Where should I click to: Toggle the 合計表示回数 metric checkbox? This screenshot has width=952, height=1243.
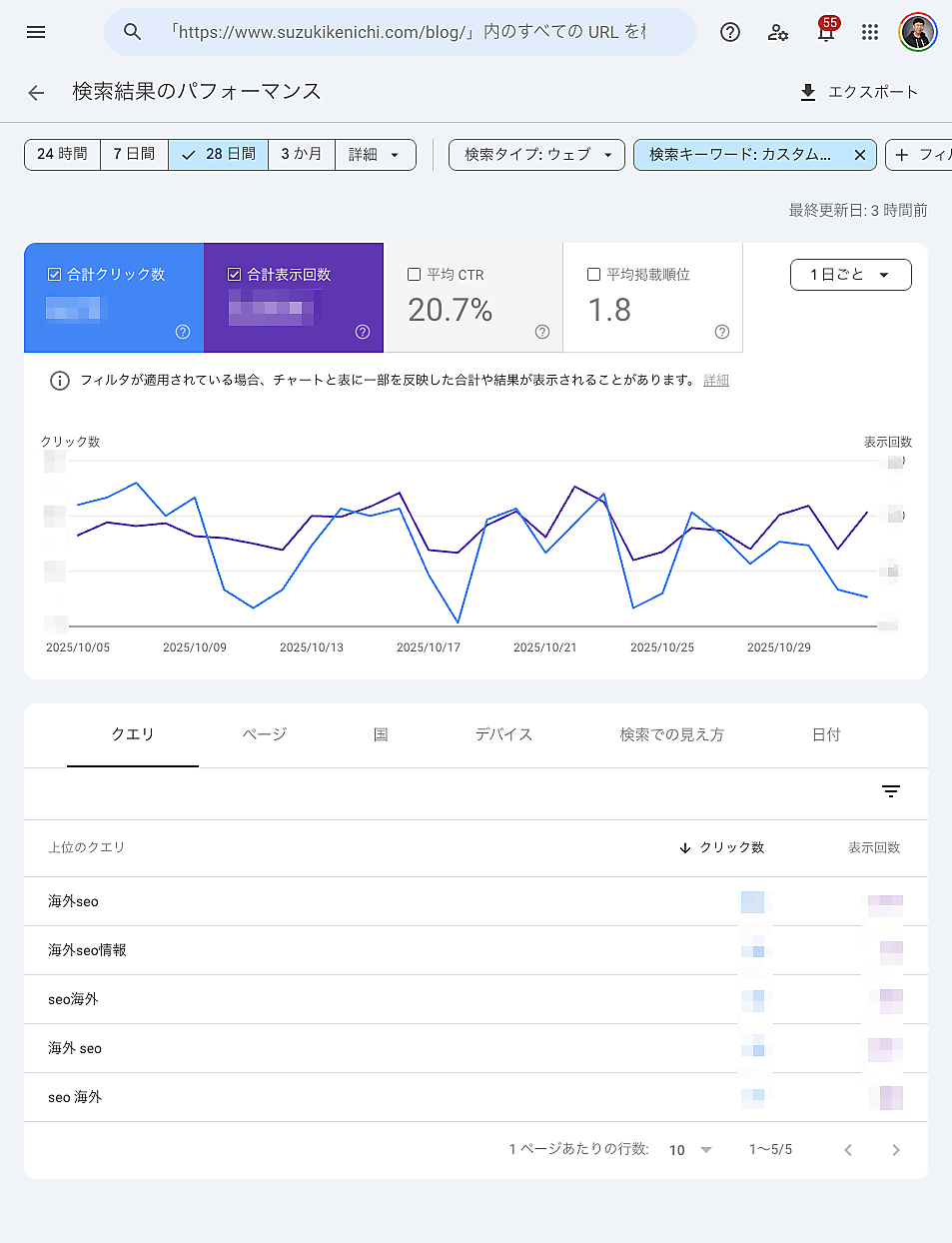pyautogui.click(x=235, y=274)
